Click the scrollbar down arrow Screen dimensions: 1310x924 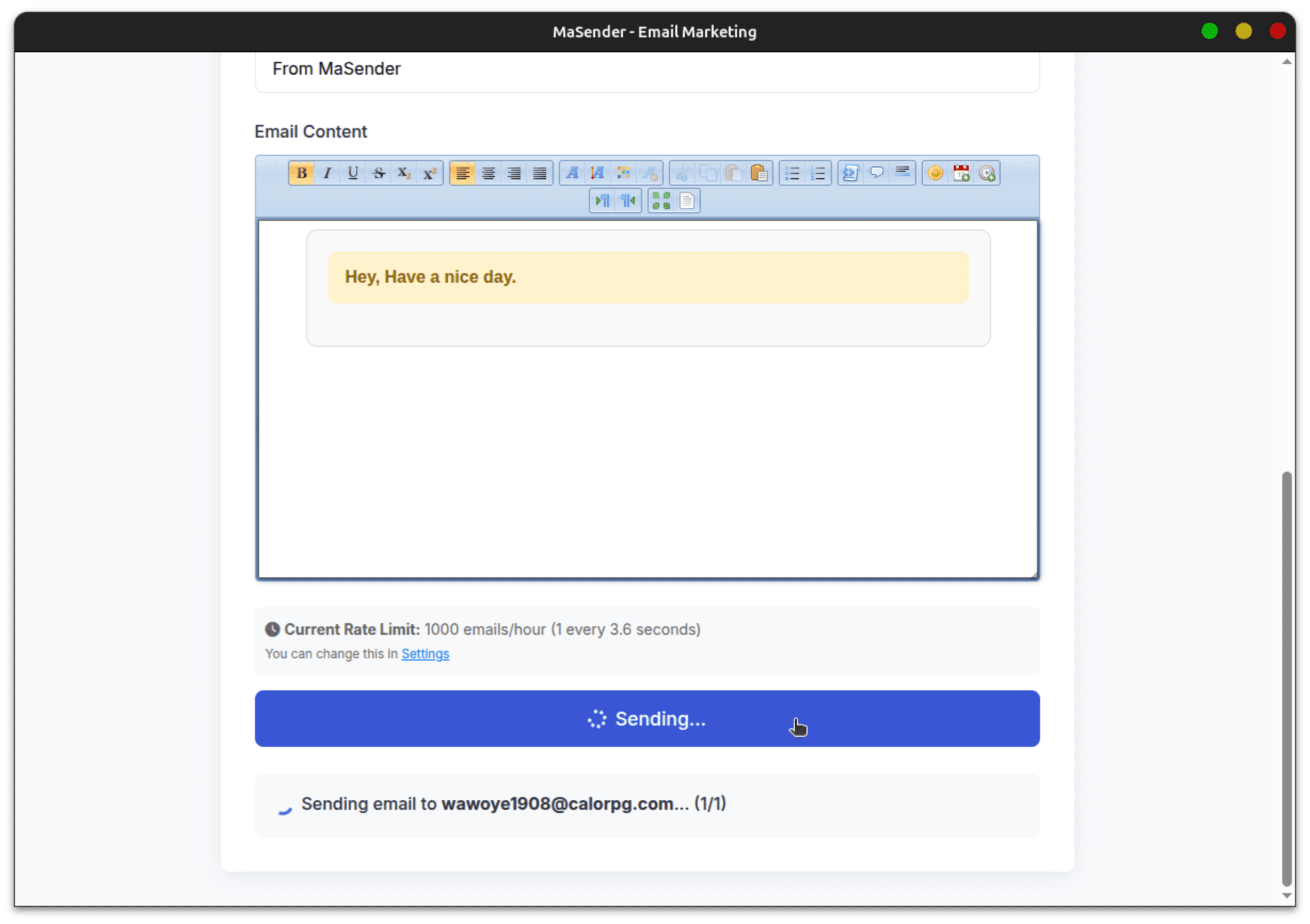pos(1286,896)
